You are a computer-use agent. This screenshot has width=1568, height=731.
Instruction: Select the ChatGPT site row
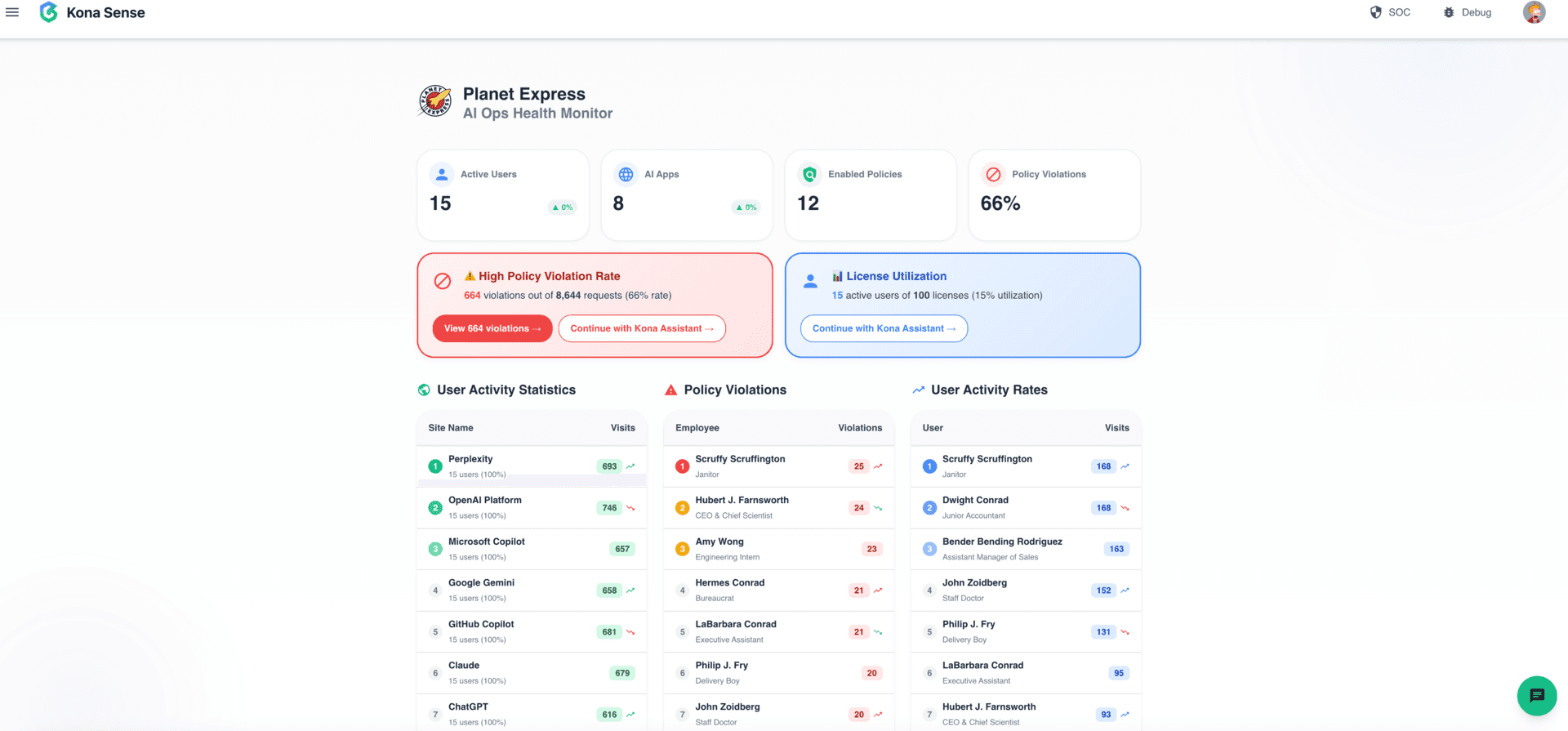point(532,714)
